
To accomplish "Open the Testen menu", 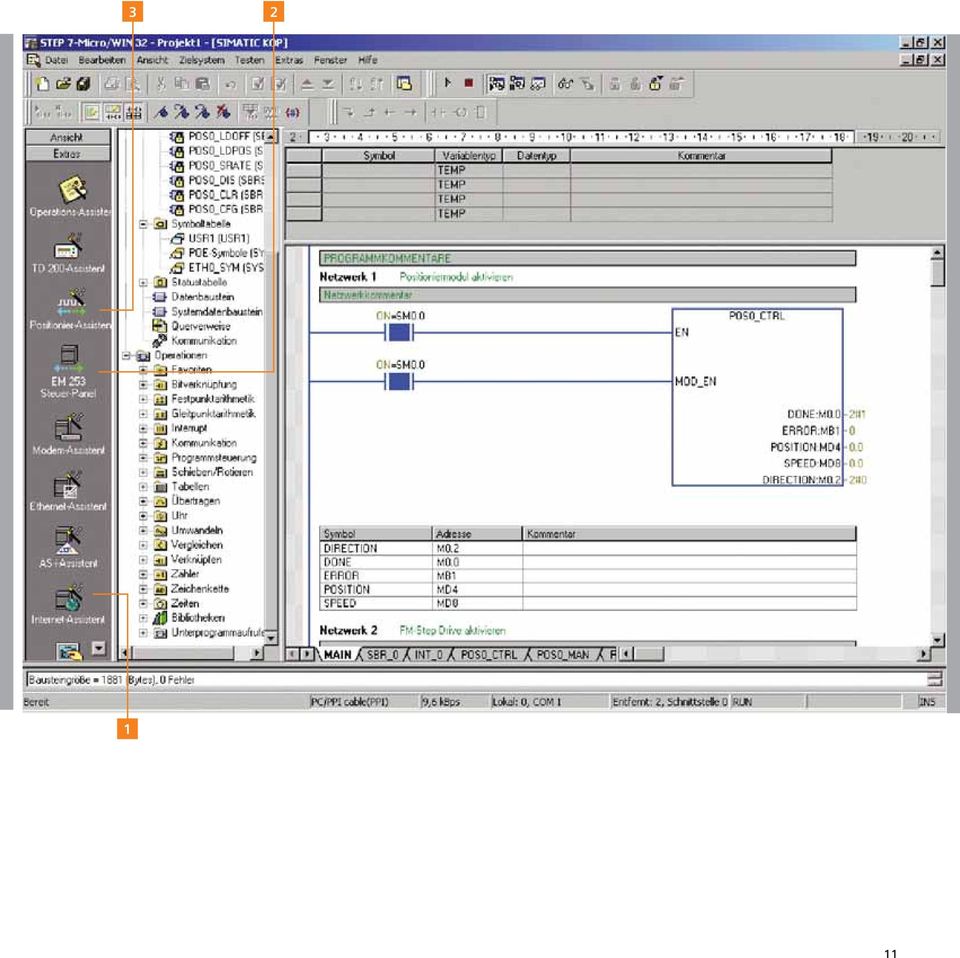I will [x=249, y=60].
